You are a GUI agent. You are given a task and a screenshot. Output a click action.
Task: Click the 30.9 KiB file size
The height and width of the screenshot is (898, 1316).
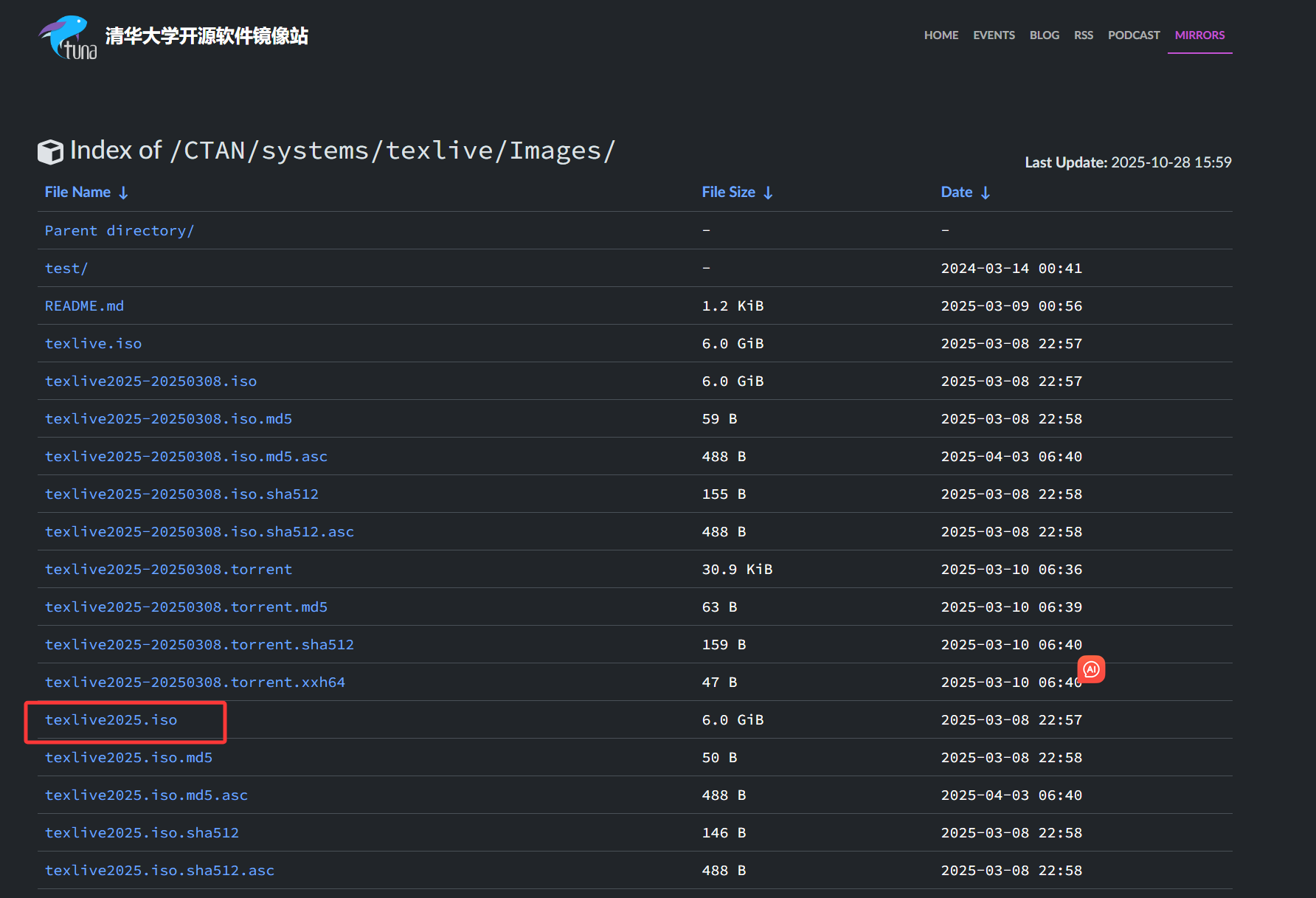[737, 570]
